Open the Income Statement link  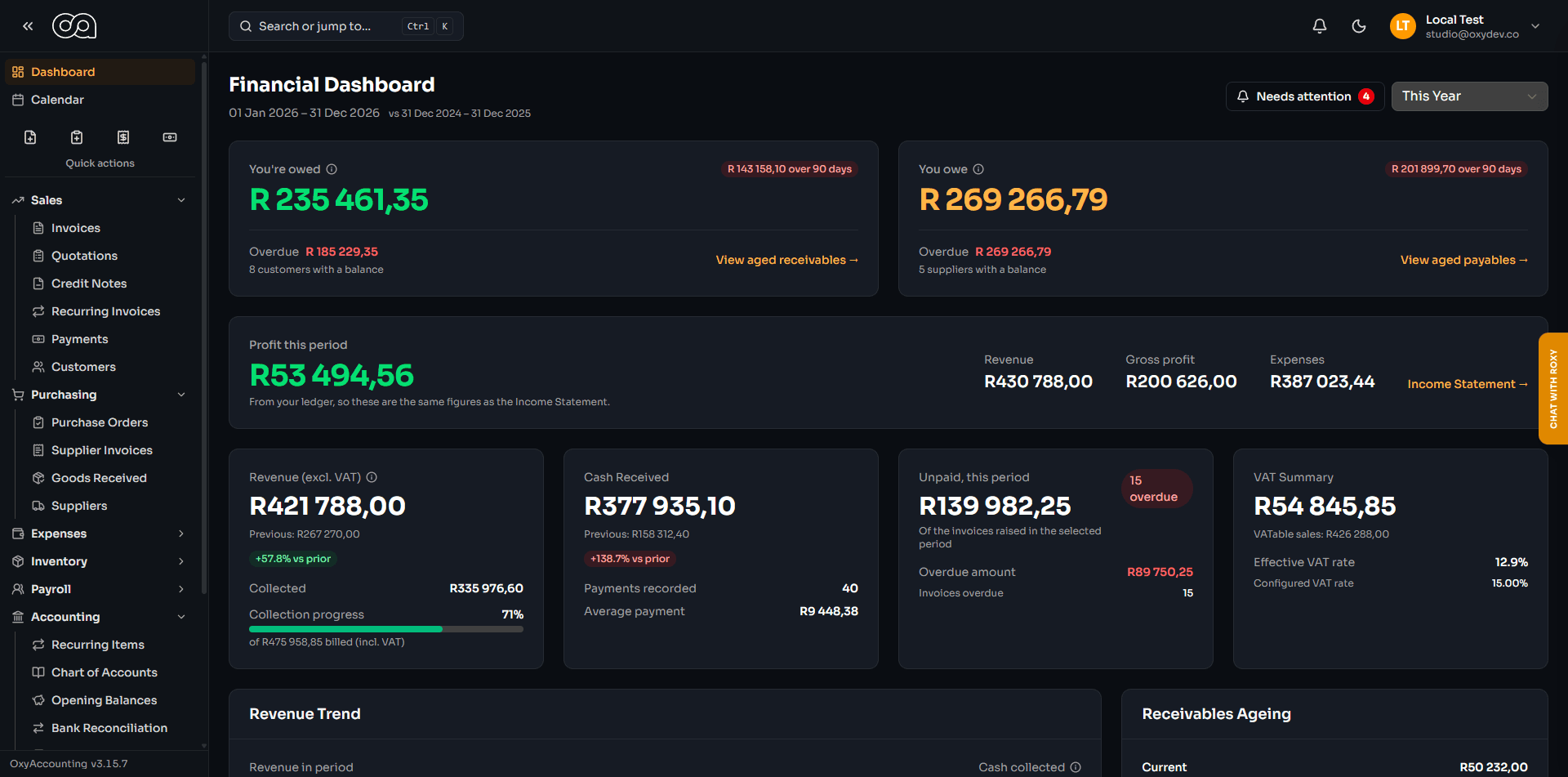[x=1468, y=384]
